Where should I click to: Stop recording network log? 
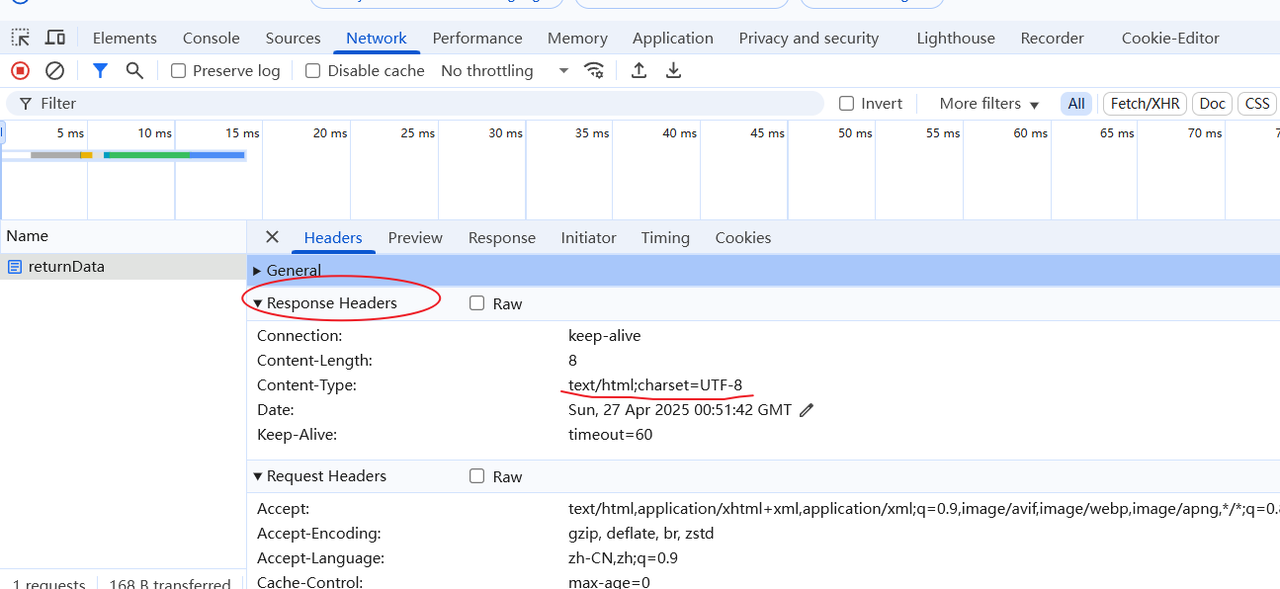click(20, 70)
